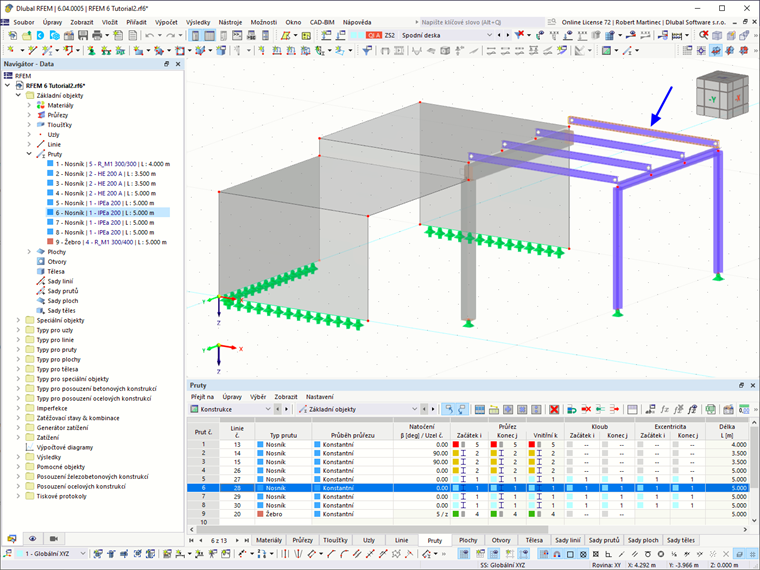Toggle the highlighted view mode button at toolbar right
Image resolution: width=760 pixels, height=570 pixels.
(715, 50)
